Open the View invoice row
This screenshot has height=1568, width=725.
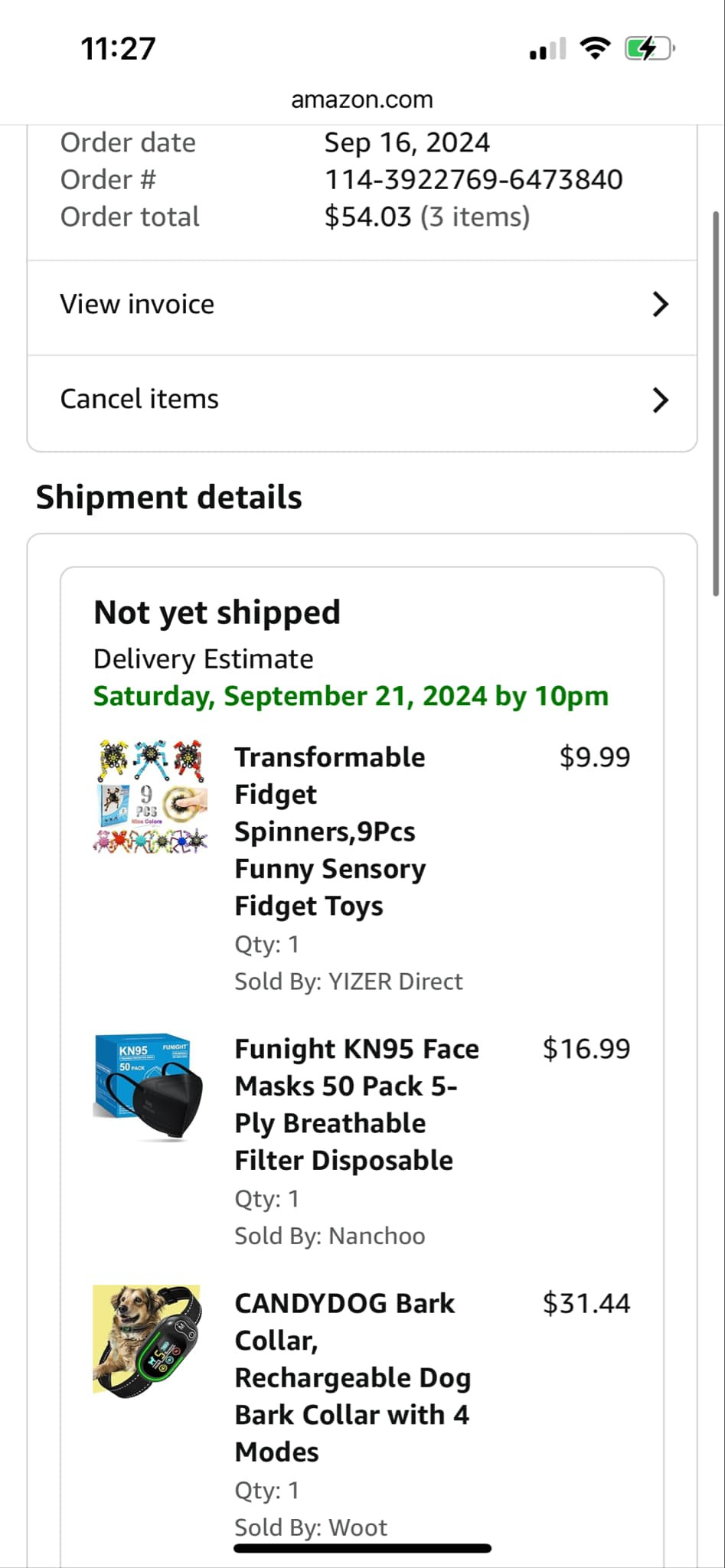click(x=138, y=305)
